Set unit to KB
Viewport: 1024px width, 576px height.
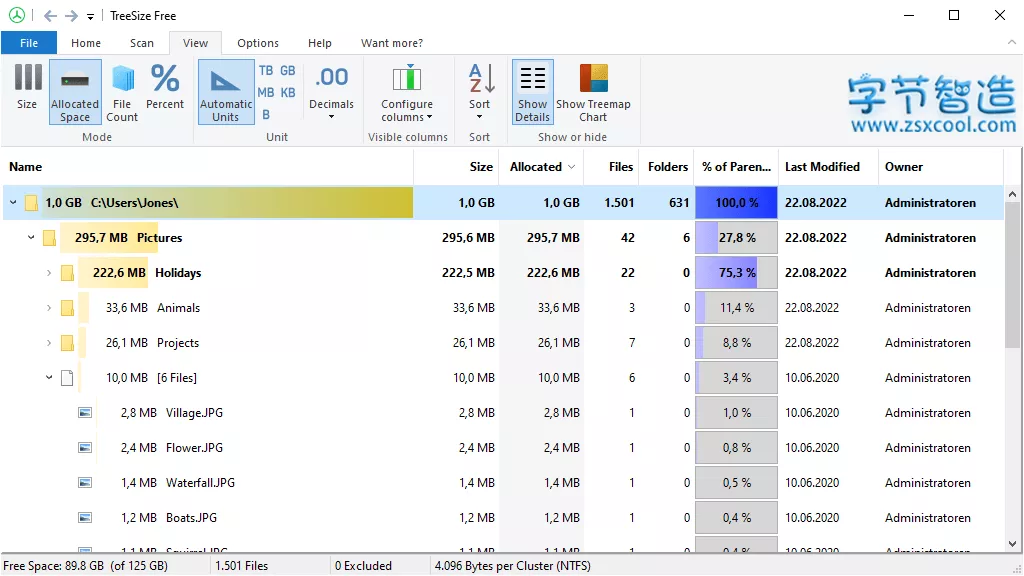coord(288,93)
